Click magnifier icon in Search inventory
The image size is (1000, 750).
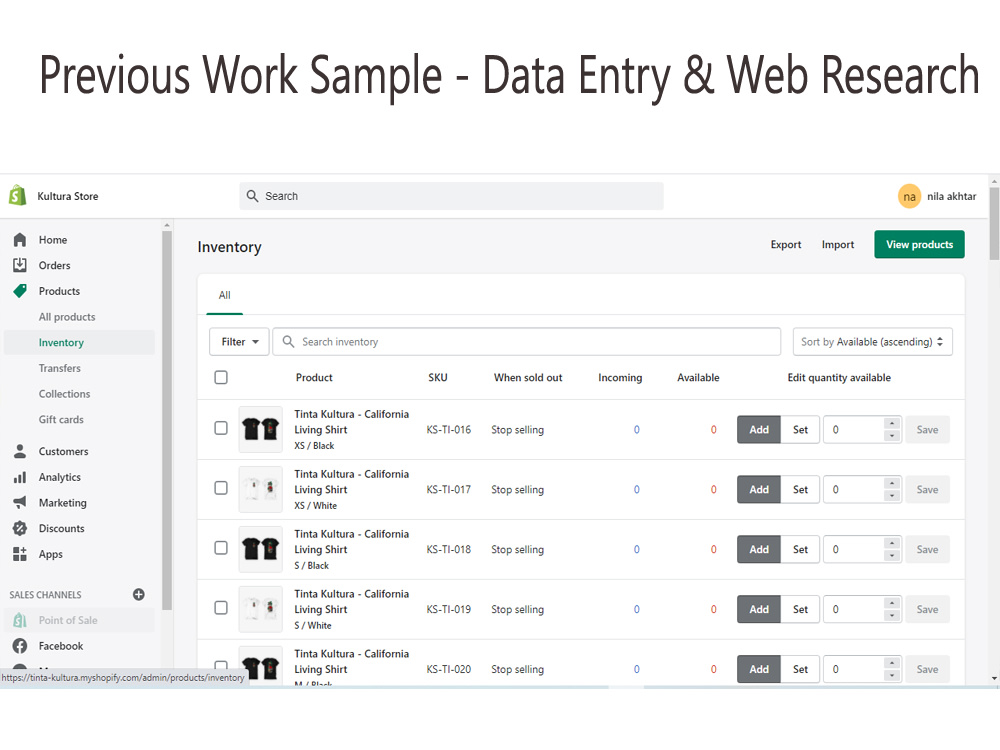tap(288, 342)
